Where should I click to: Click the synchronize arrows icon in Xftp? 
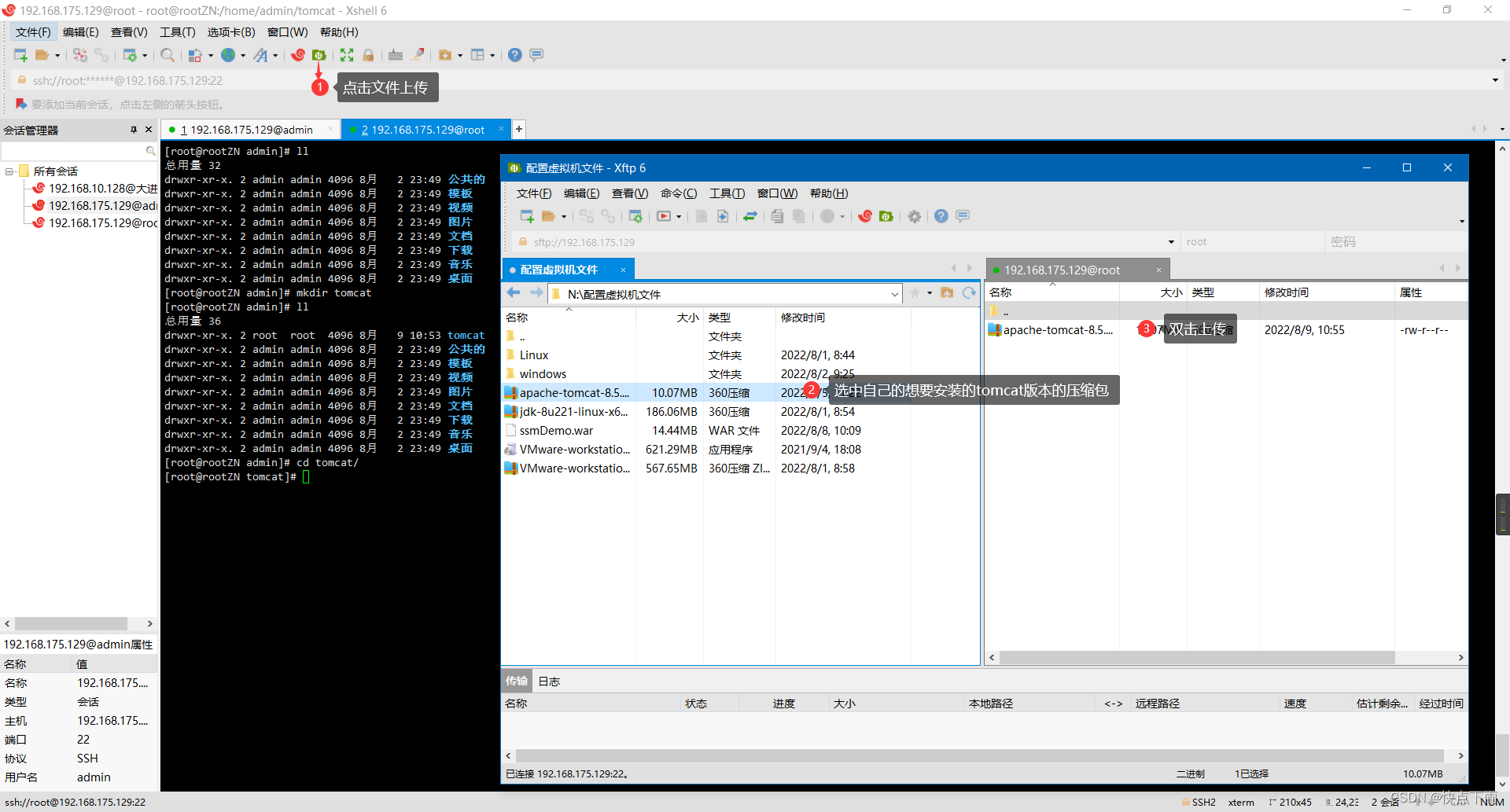tap(750, 216)
